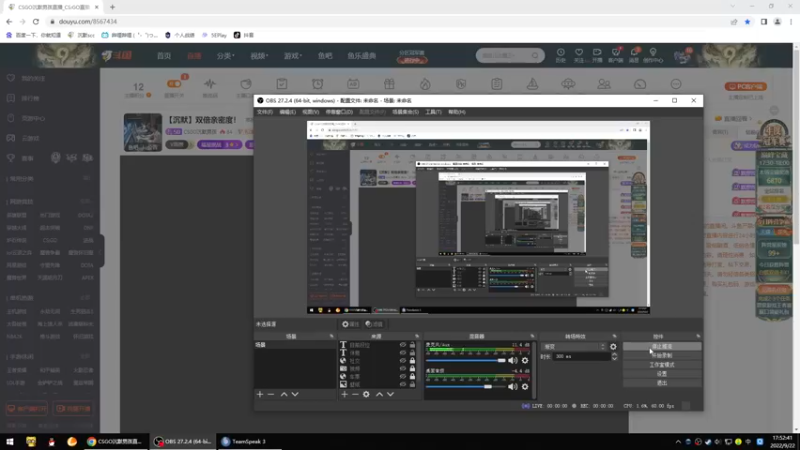The width and height of the screenshot is (800, 450).
Task: Open OBS Docks menu
Action: 339,112
